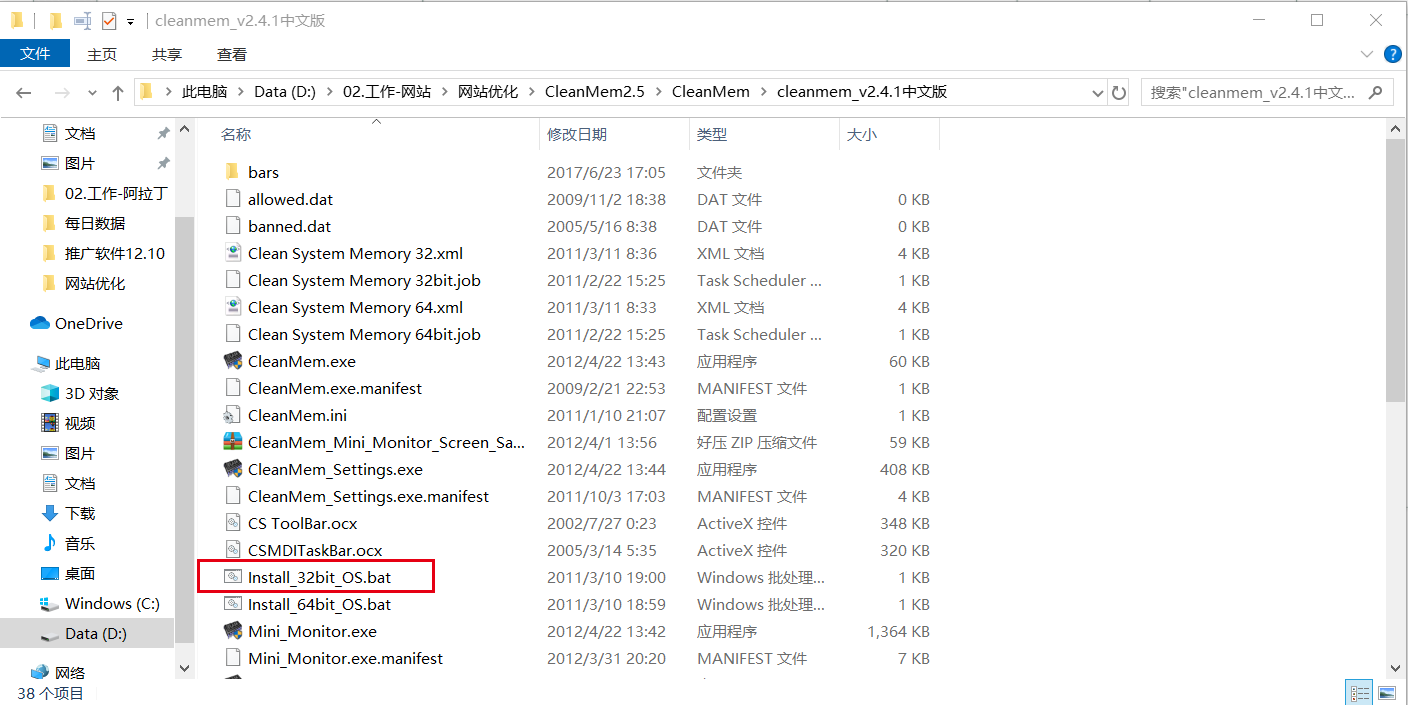Click the search box for cleanmem folder
This screenshot has height=705, width=1408.
(x=1253, y=92)
